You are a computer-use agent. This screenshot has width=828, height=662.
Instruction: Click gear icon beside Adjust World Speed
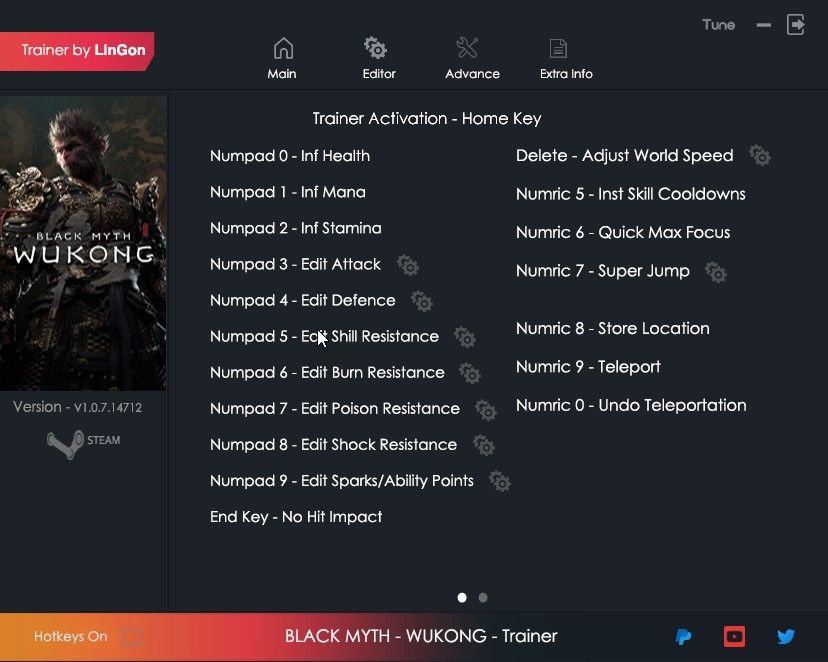(760, 156)
